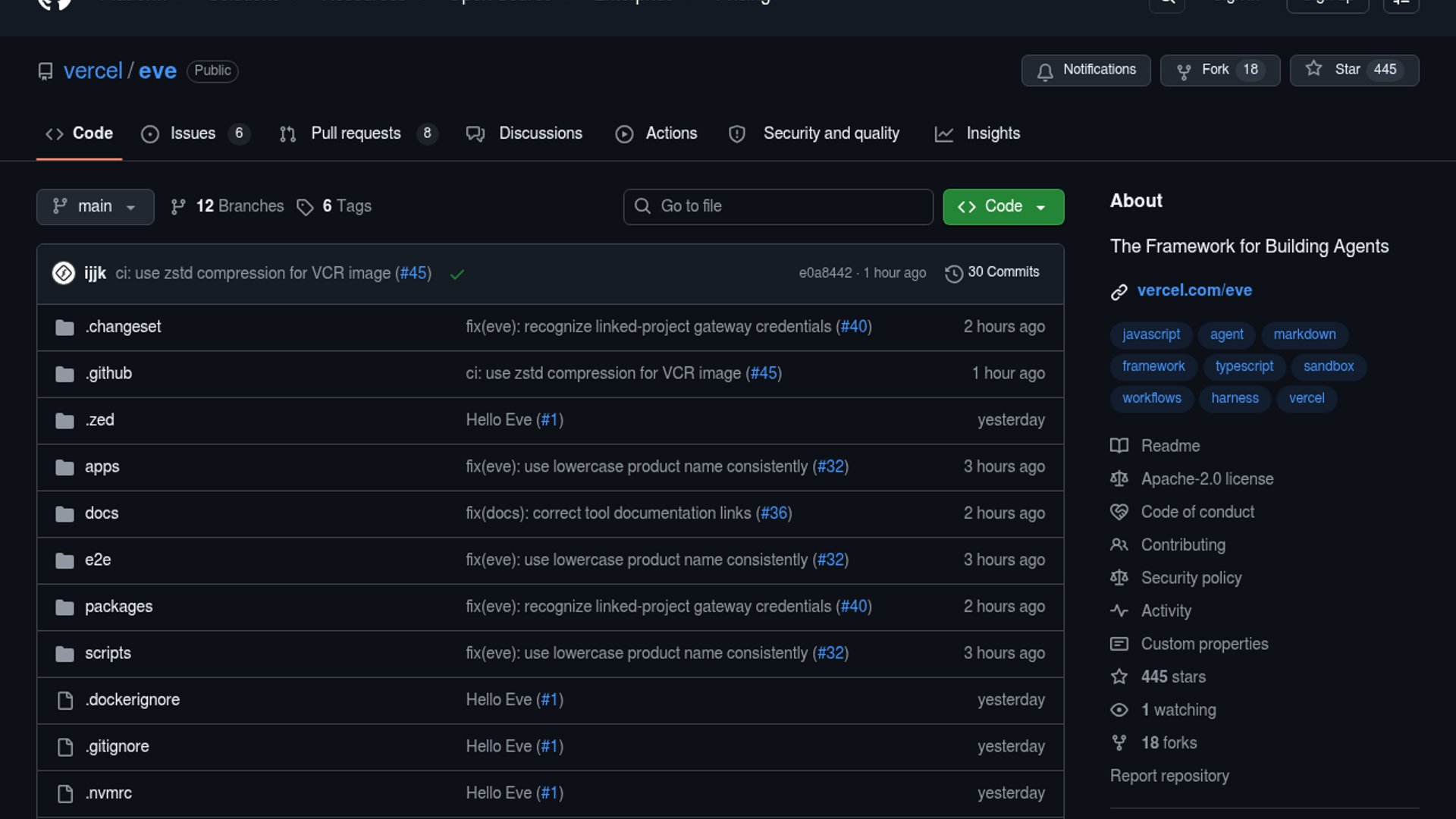Switch to the Code tab
The height and width of the screenshot is (819, 1456).
(x=79, y=133)
